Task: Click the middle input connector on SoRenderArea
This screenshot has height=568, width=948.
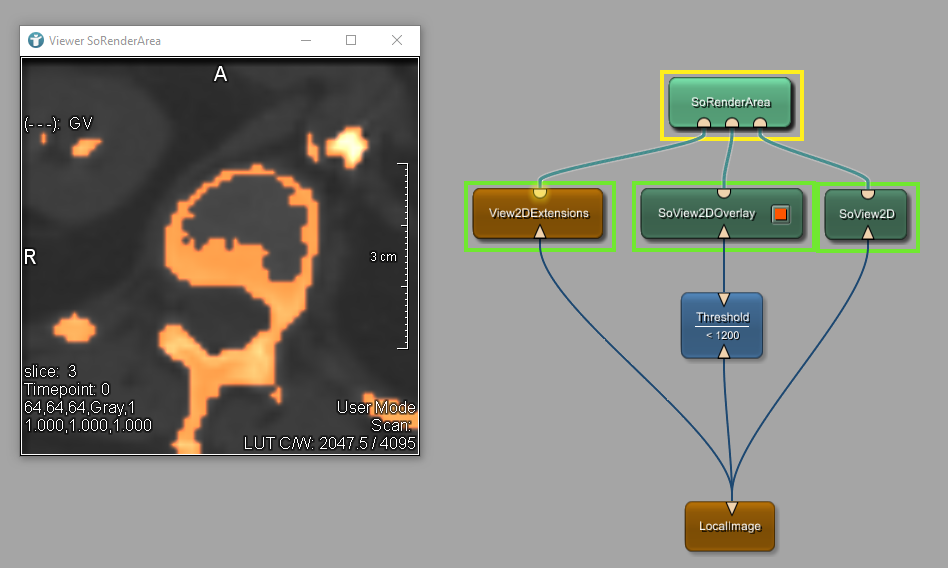Action: [732, 123]
